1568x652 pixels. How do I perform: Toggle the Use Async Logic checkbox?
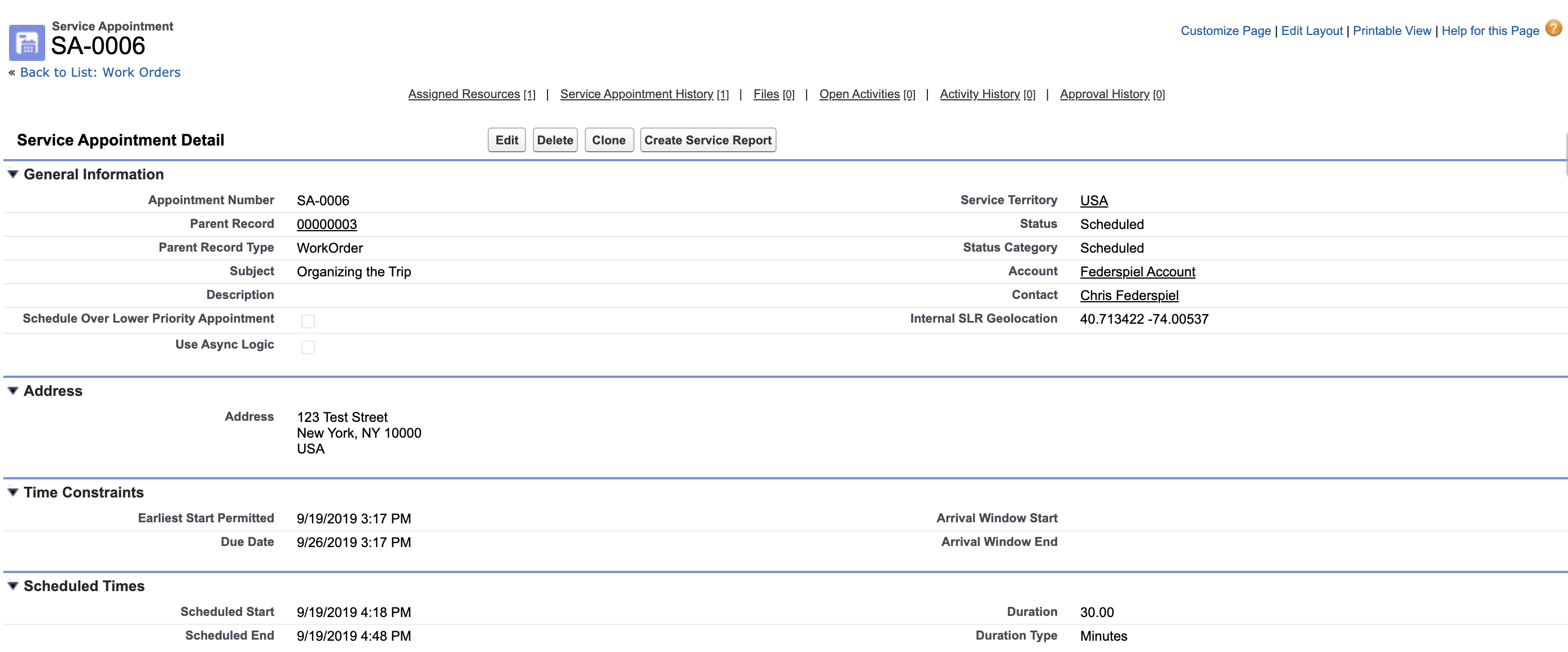pos(308,347)
